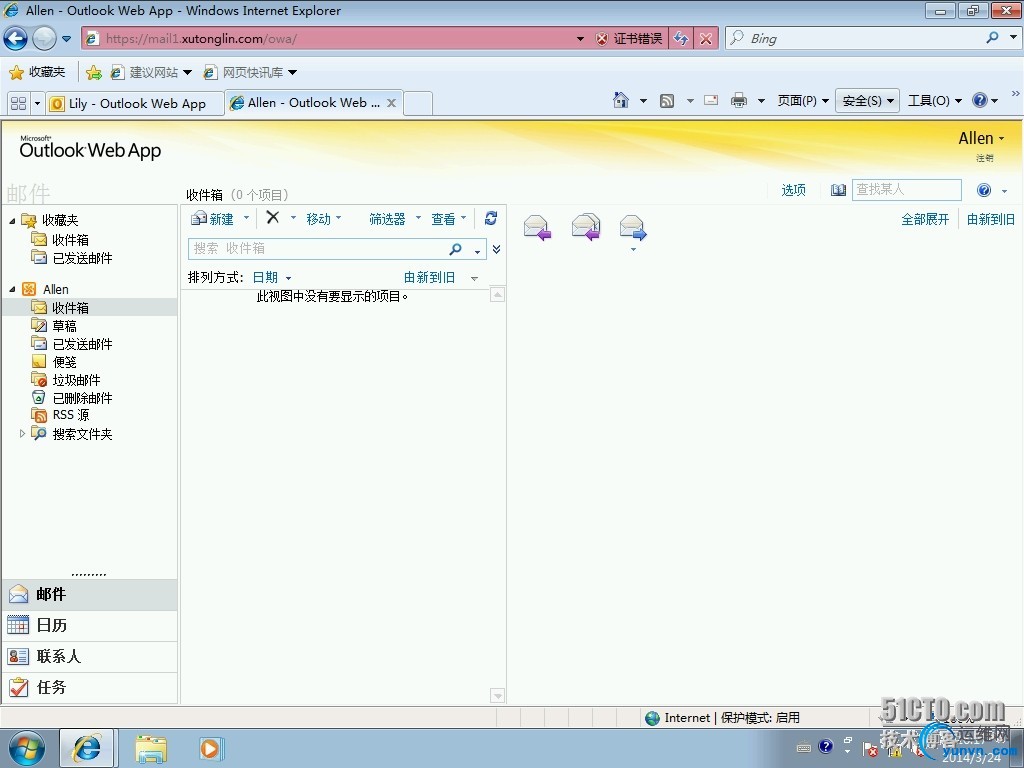1024x768 pixels.
Task: Click the Forward message icon
Action: pos(633,228)
